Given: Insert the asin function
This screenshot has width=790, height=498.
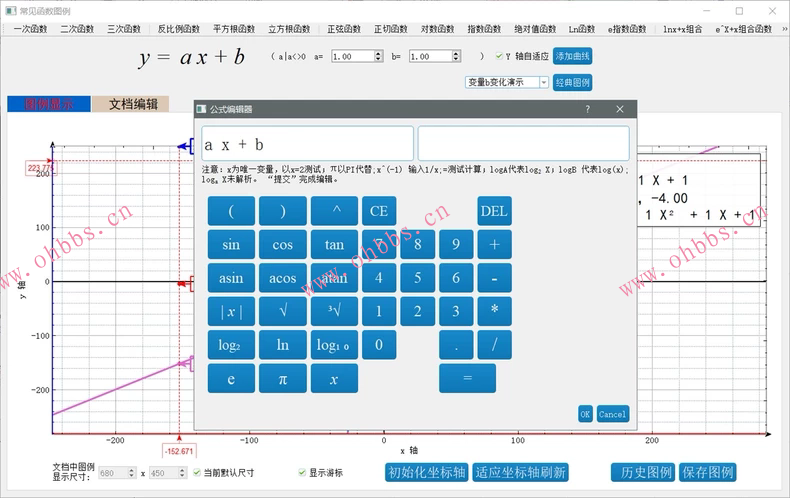Looking at the screenshot, I should [x=231, y=278].
